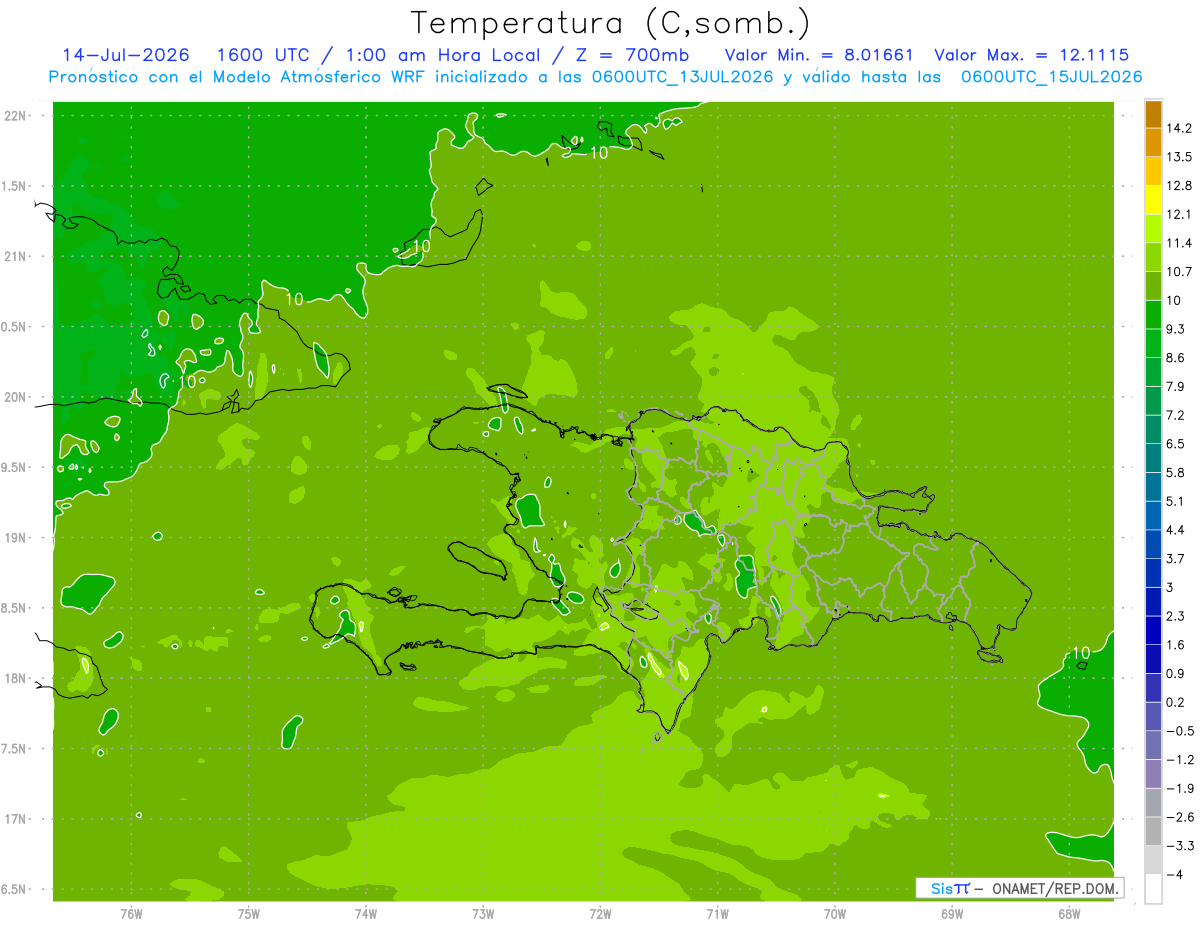Screen dimensions: 1200x927
Task: Click the '75W' longitude axis label
Action: 249,914
